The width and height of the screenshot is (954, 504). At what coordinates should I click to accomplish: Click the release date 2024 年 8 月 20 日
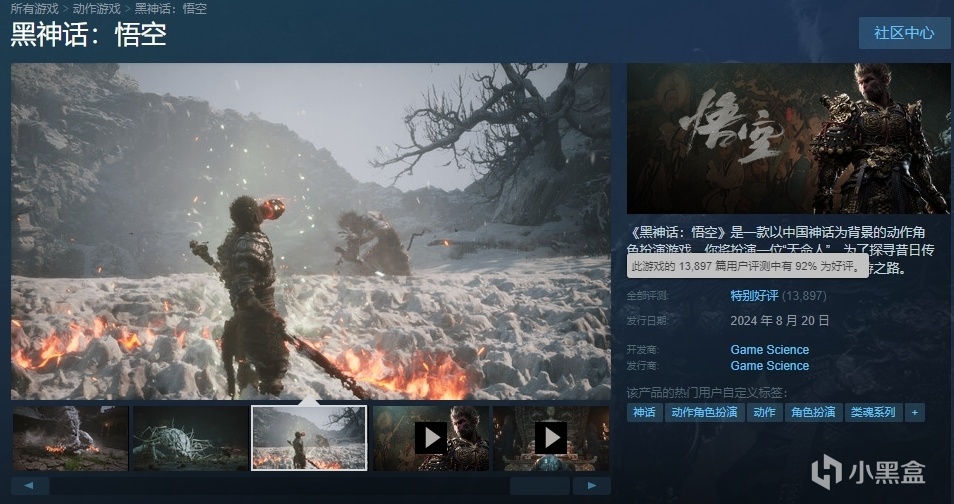pyautogui.click(x=780, y=320)
